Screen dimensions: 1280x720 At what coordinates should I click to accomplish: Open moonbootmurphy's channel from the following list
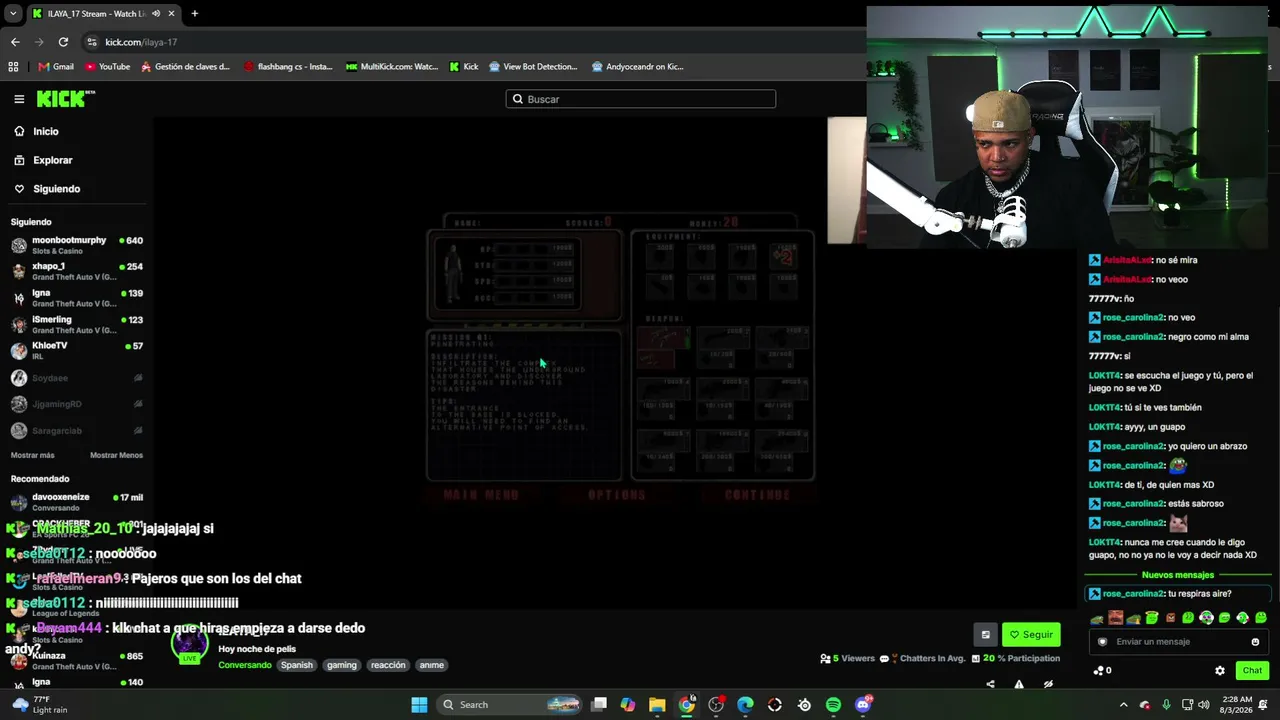click(77, 245)
